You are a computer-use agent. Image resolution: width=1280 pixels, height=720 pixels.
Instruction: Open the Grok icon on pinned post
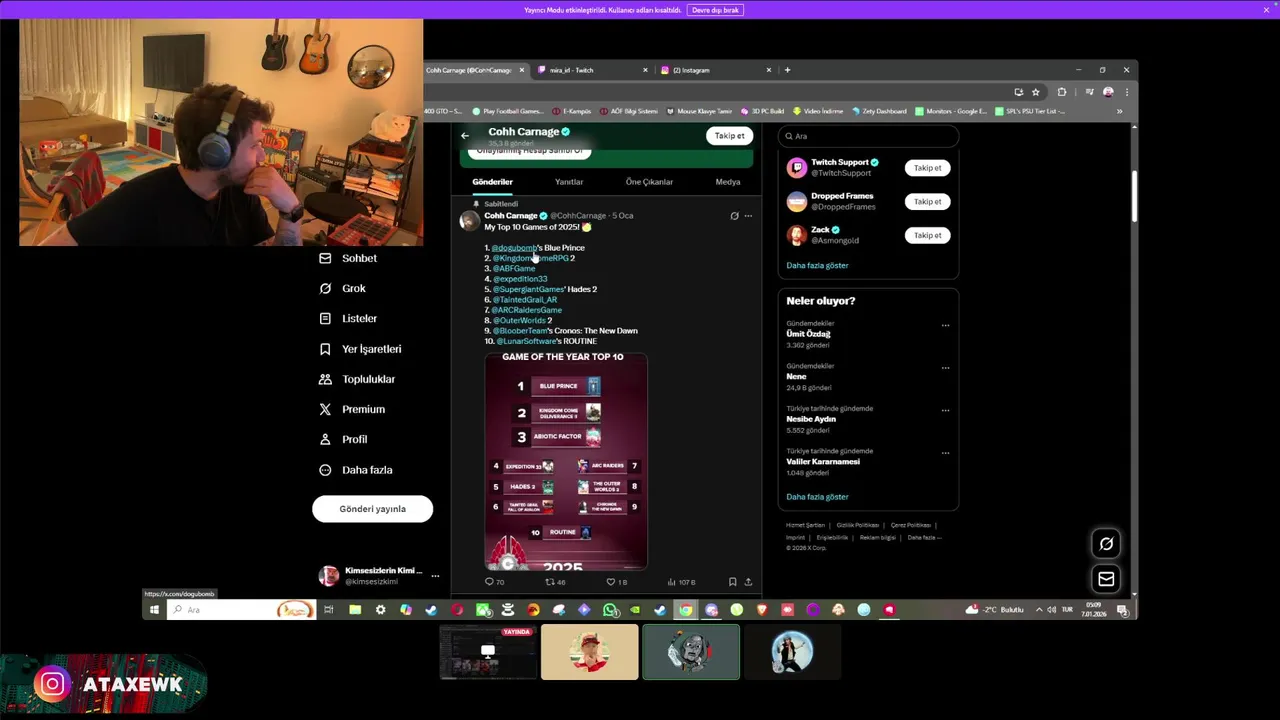point(734,216)
